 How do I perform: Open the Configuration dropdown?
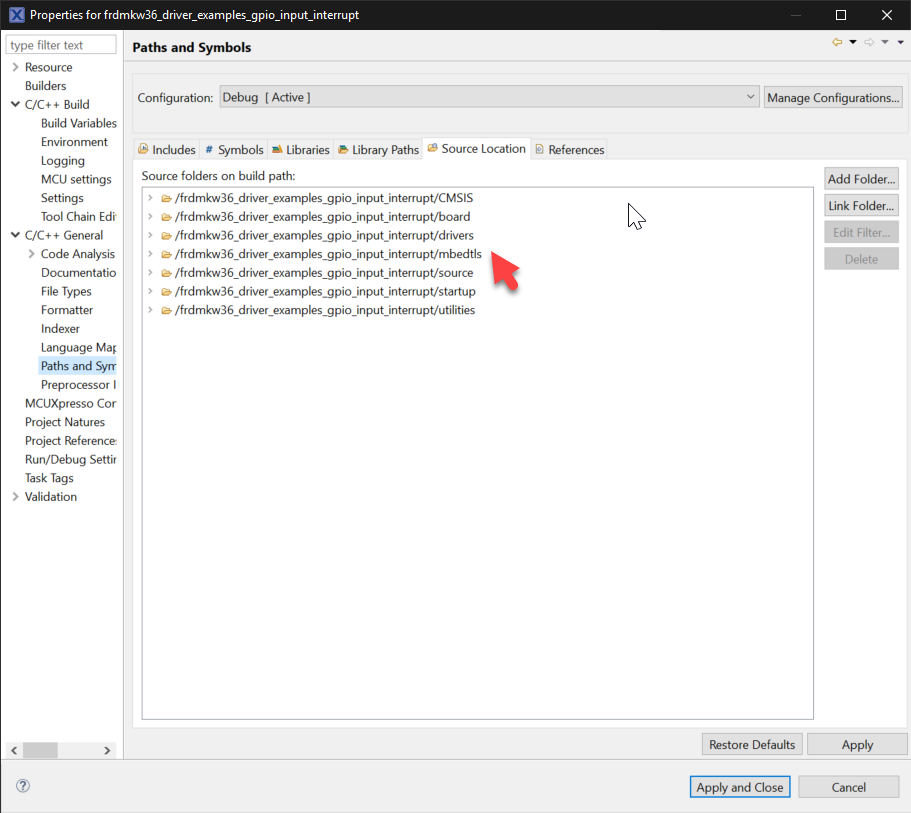(489, 97)
